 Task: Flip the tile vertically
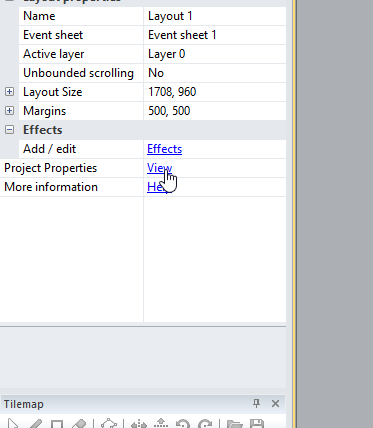161,424
